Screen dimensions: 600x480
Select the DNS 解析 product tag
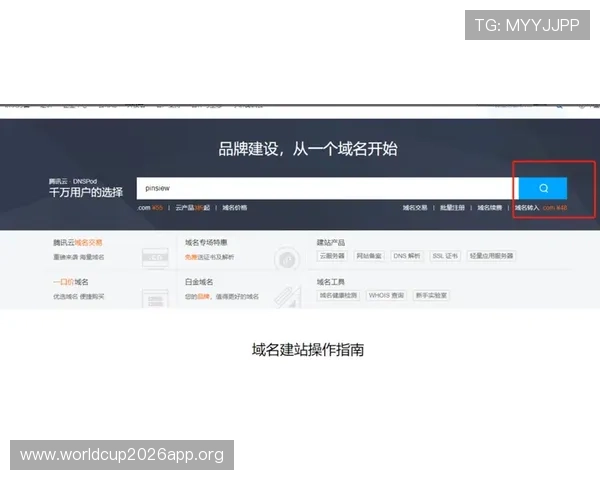point(406,256)
